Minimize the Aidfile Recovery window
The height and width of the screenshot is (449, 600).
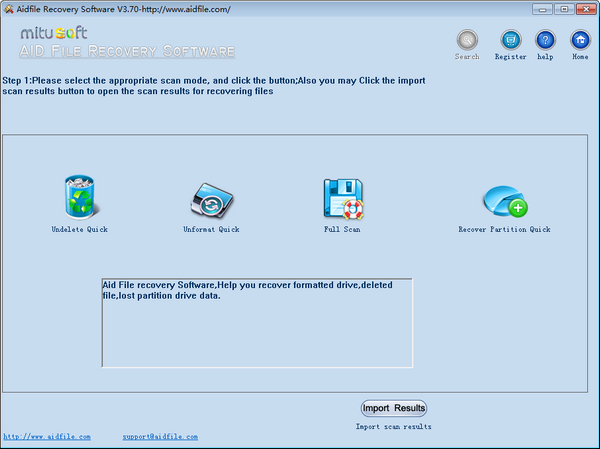(542, 9)
